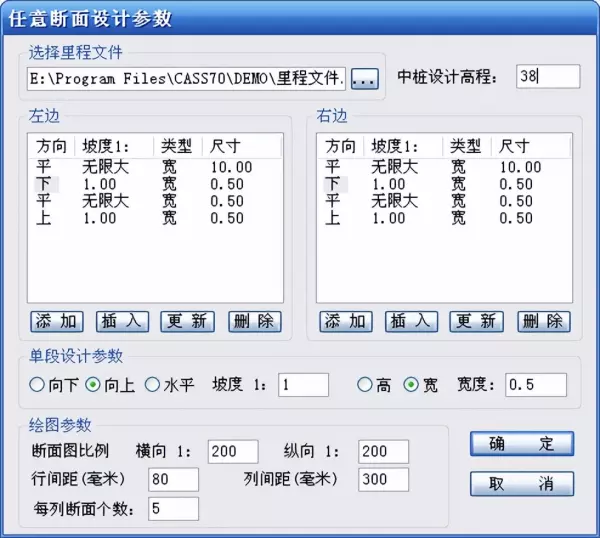Click 更新 button in 左边 panel
This screenshot has width=600, height=538.
pyautogui.click(x=188, y=321)
